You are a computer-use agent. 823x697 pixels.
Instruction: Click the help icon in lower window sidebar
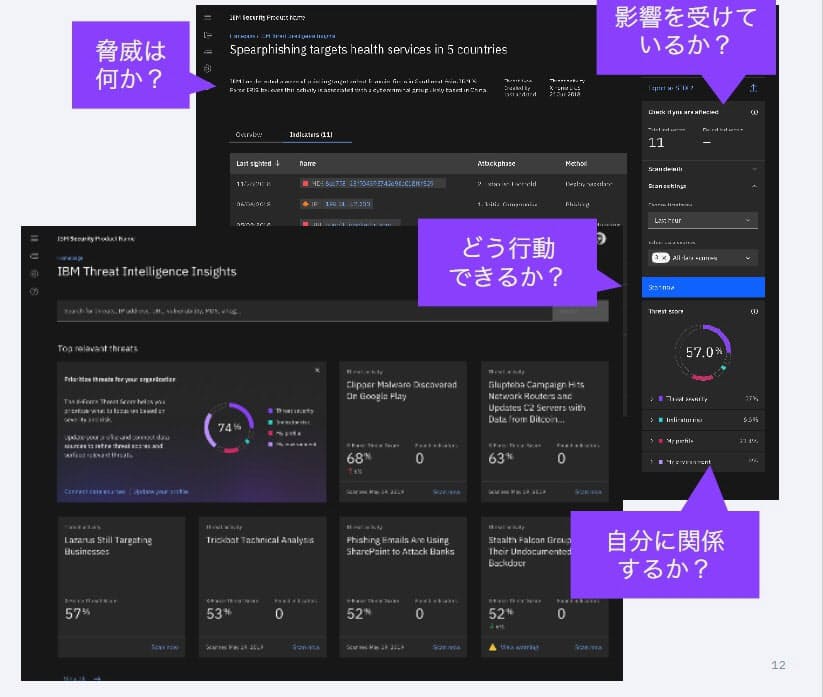(34, 291)
